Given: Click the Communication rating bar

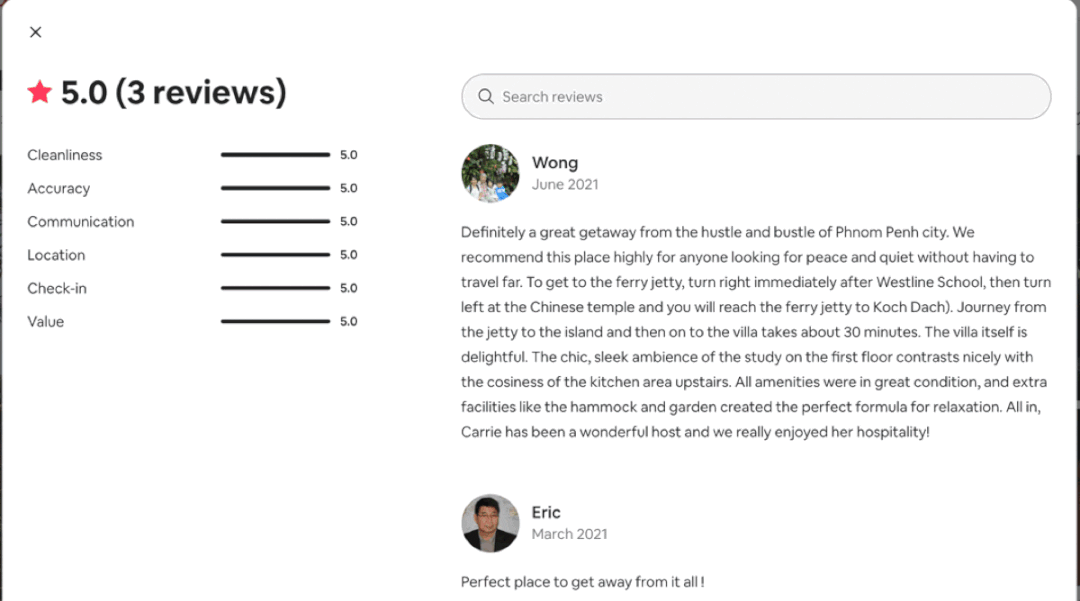Looking at the screenshot, I should [x=276, y=221].
